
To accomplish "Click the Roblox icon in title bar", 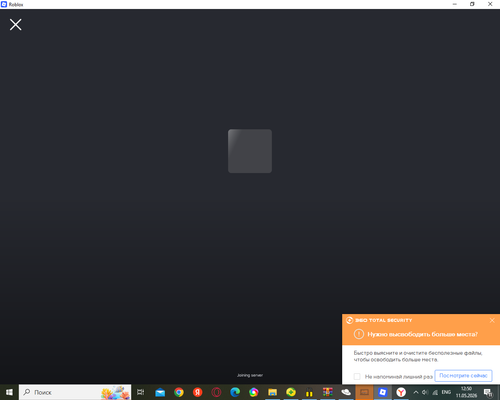I will 4,4.
